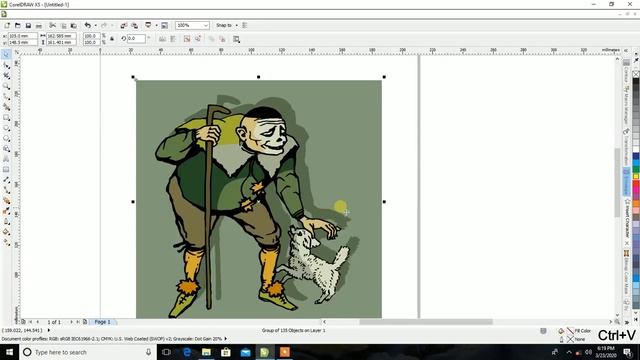Click the Export icon
640x360 pixels.
[134, 25]
